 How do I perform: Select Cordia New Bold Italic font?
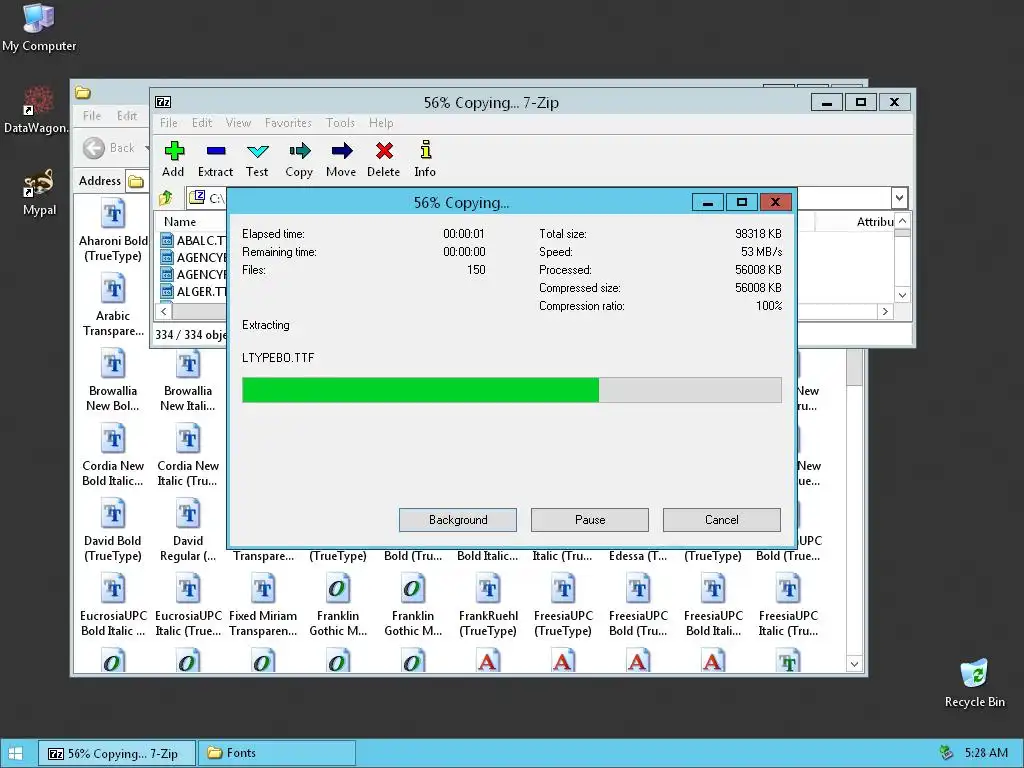113,456
